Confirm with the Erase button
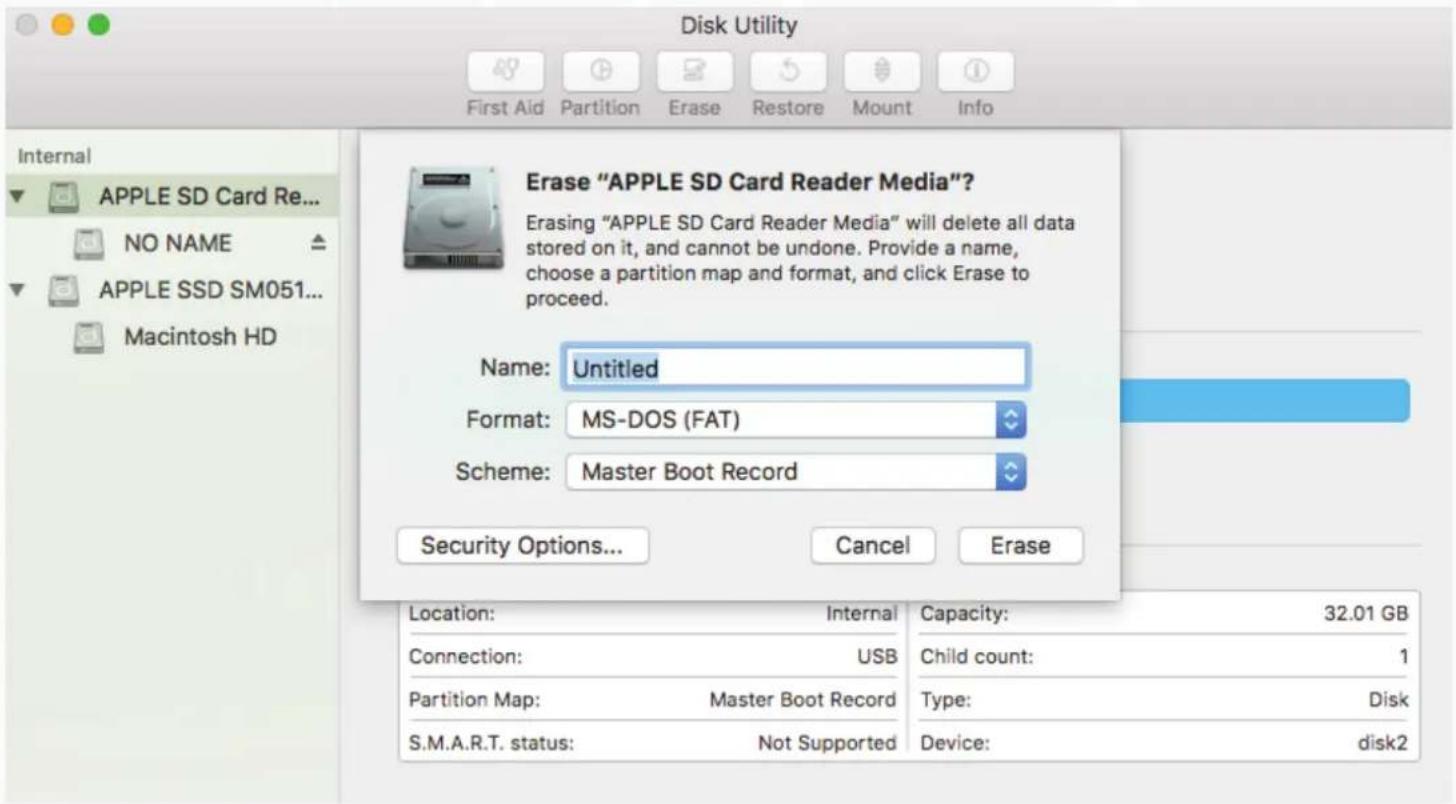The width and height of the screenshot is (1456, 804). click(x=1021, y=546)
